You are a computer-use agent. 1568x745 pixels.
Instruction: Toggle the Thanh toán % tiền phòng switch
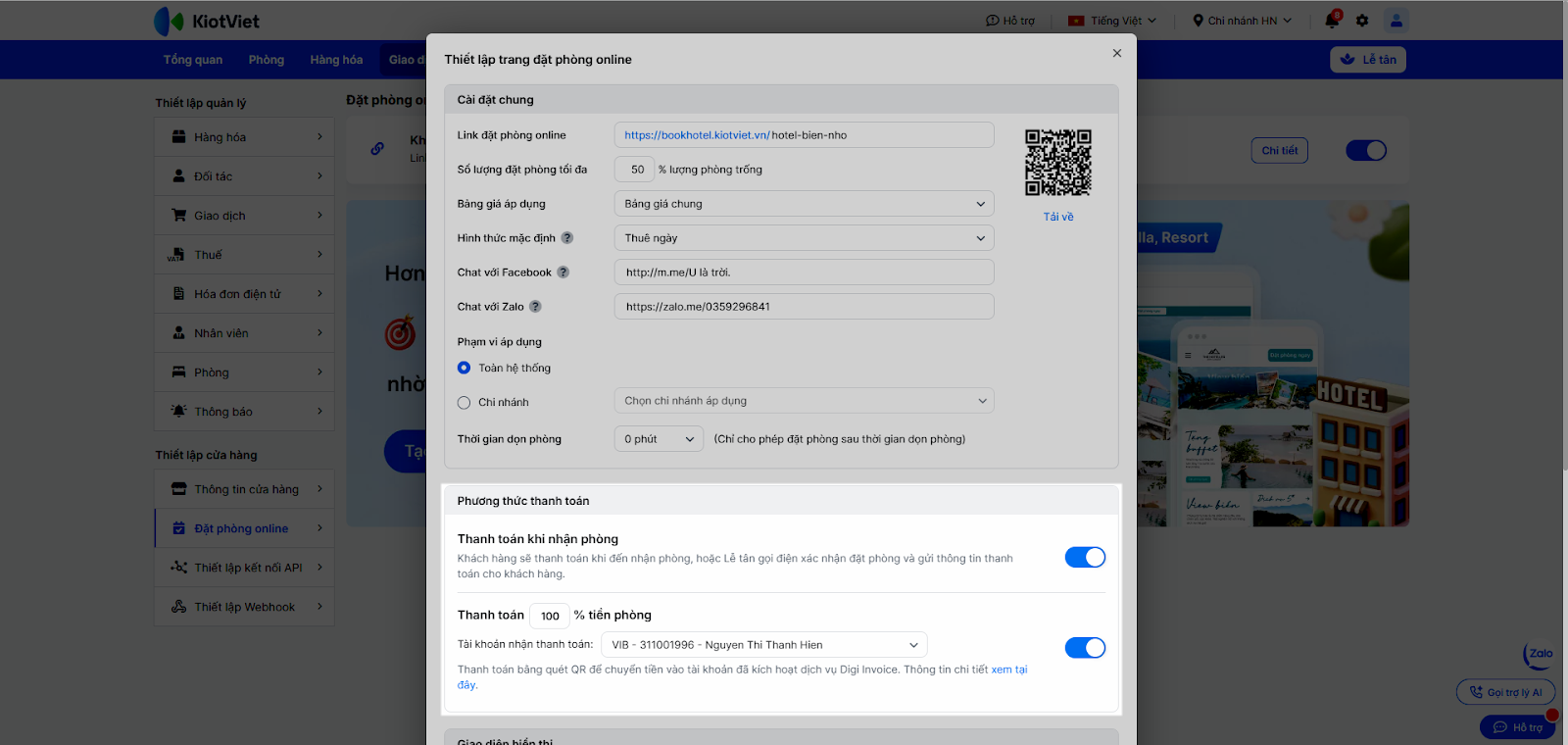click(1085, 648)
